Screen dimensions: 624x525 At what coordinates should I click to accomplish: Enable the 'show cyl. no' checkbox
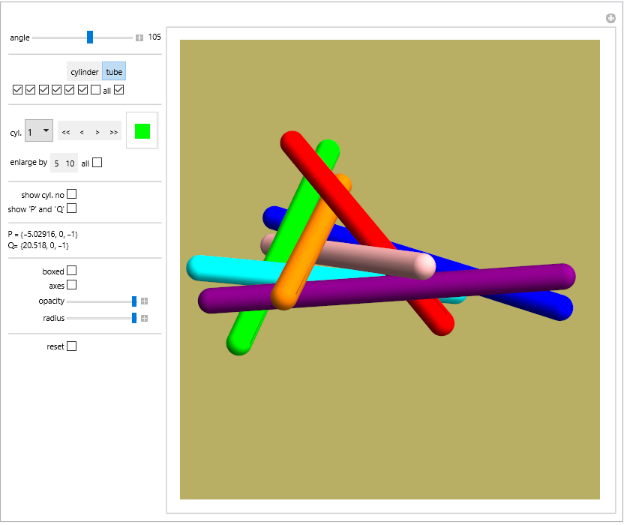click(x=71, y=194)
